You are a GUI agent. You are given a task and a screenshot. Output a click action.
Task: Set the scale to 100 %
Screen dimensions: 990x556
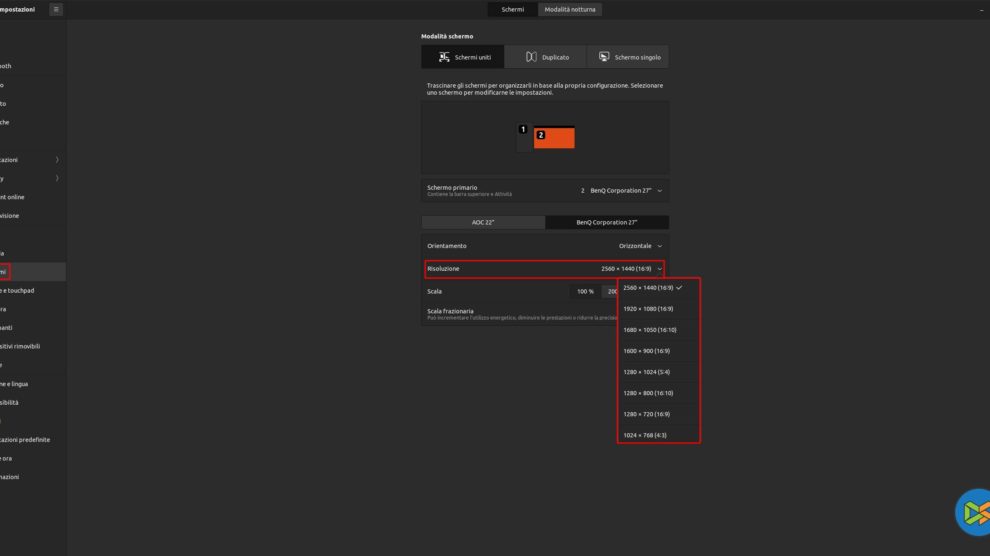coord(585,292)
